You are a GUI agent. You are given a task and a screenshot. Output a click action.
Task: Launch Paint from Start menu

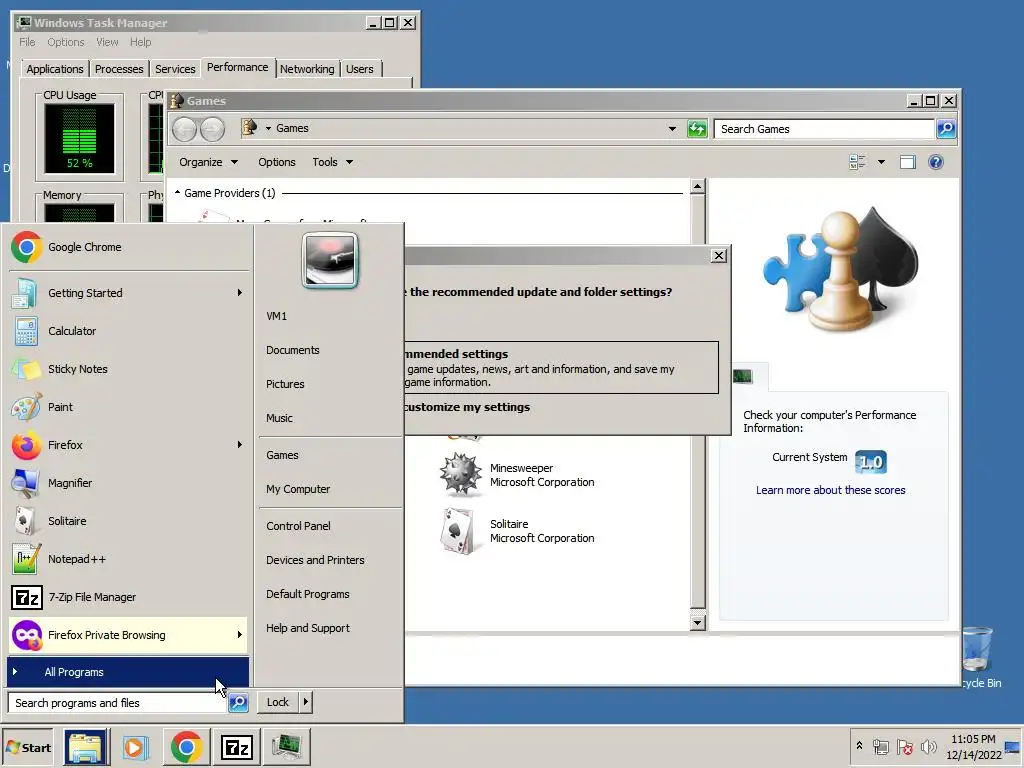click(129, 407)
